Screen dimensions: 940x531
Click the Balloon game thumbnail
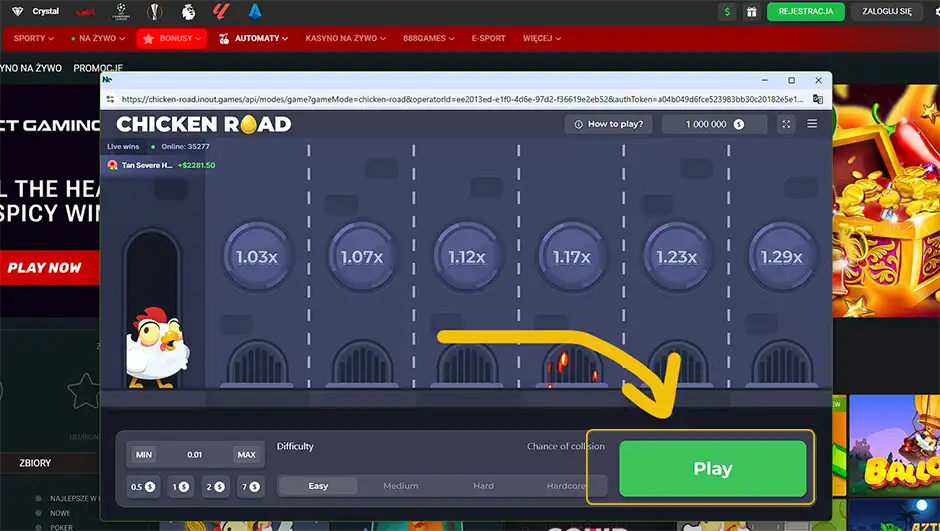coord(894,445)
